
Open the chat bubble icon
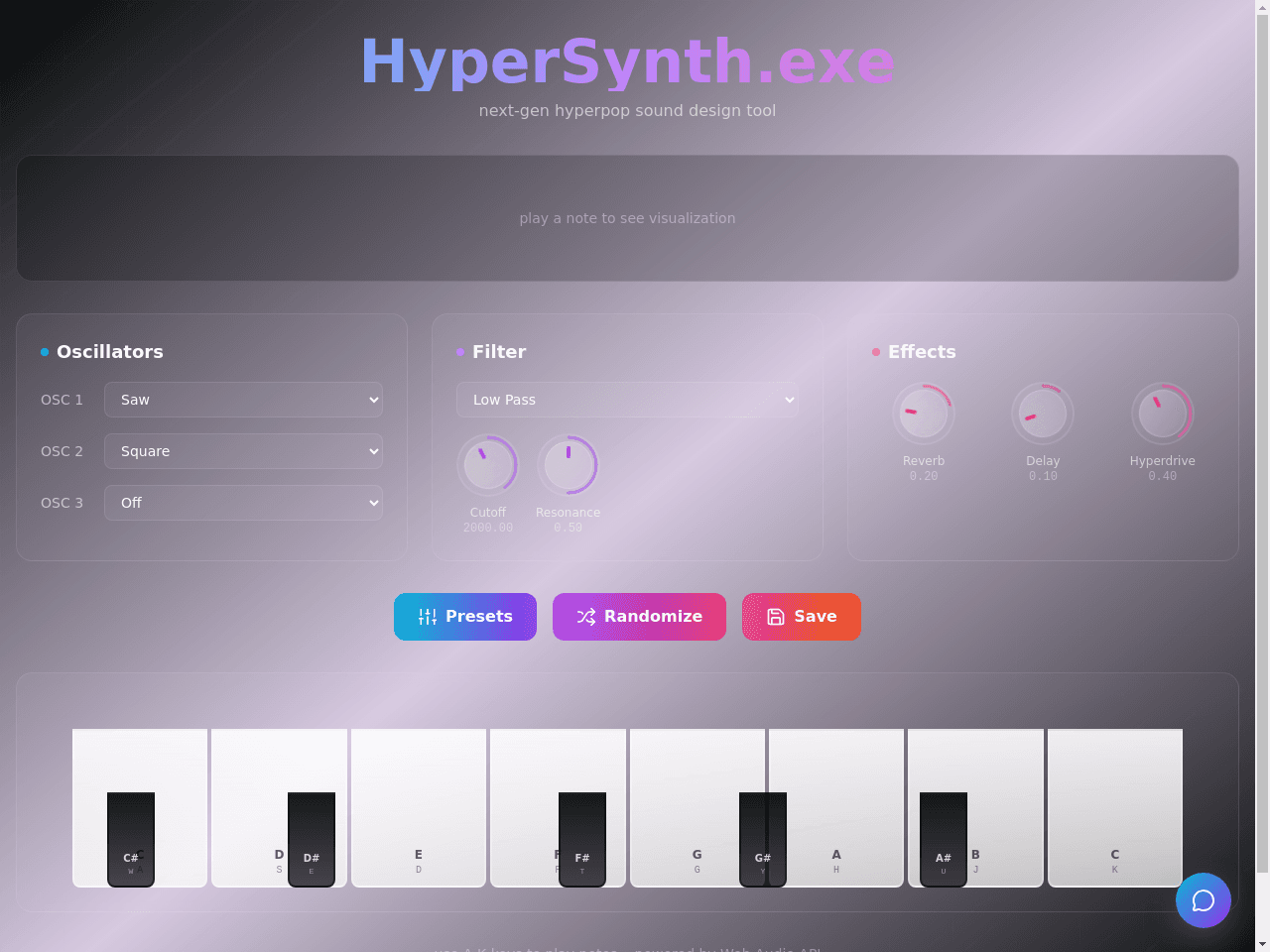point(1204,900)
